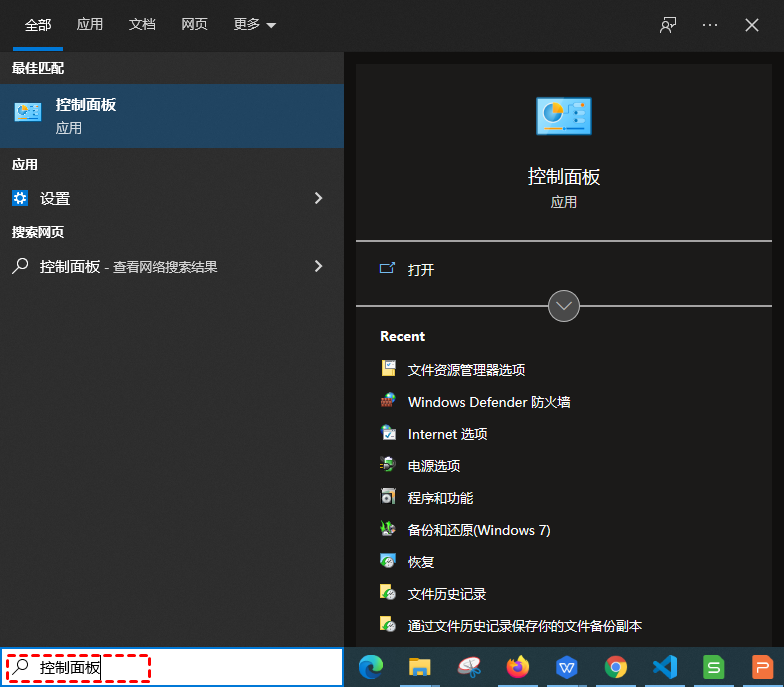Screen dimensions: 784x687
Task: Open the 更多 dropdown menu
Action: coord(254,24)
